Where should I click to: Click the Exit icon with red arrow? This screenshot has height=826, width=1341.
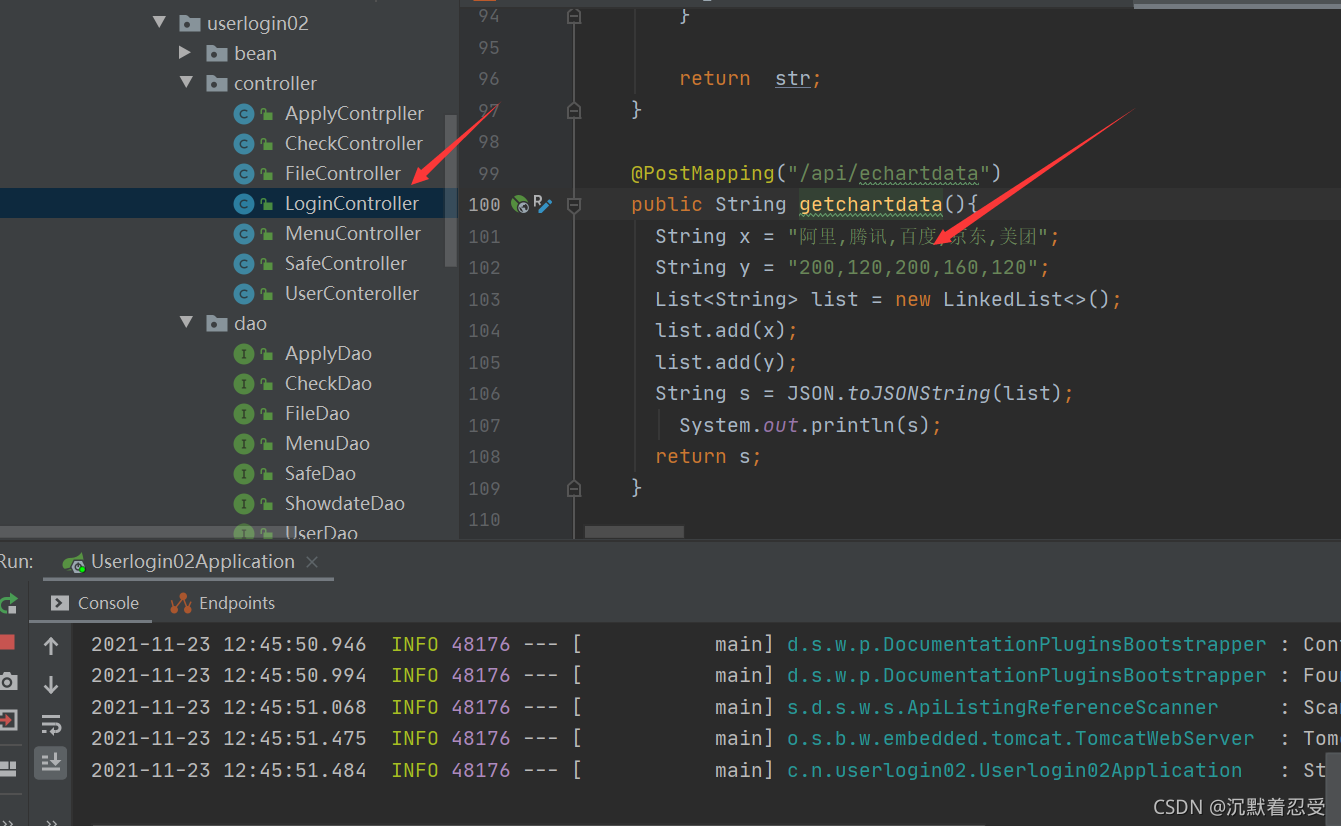point(8,720)
